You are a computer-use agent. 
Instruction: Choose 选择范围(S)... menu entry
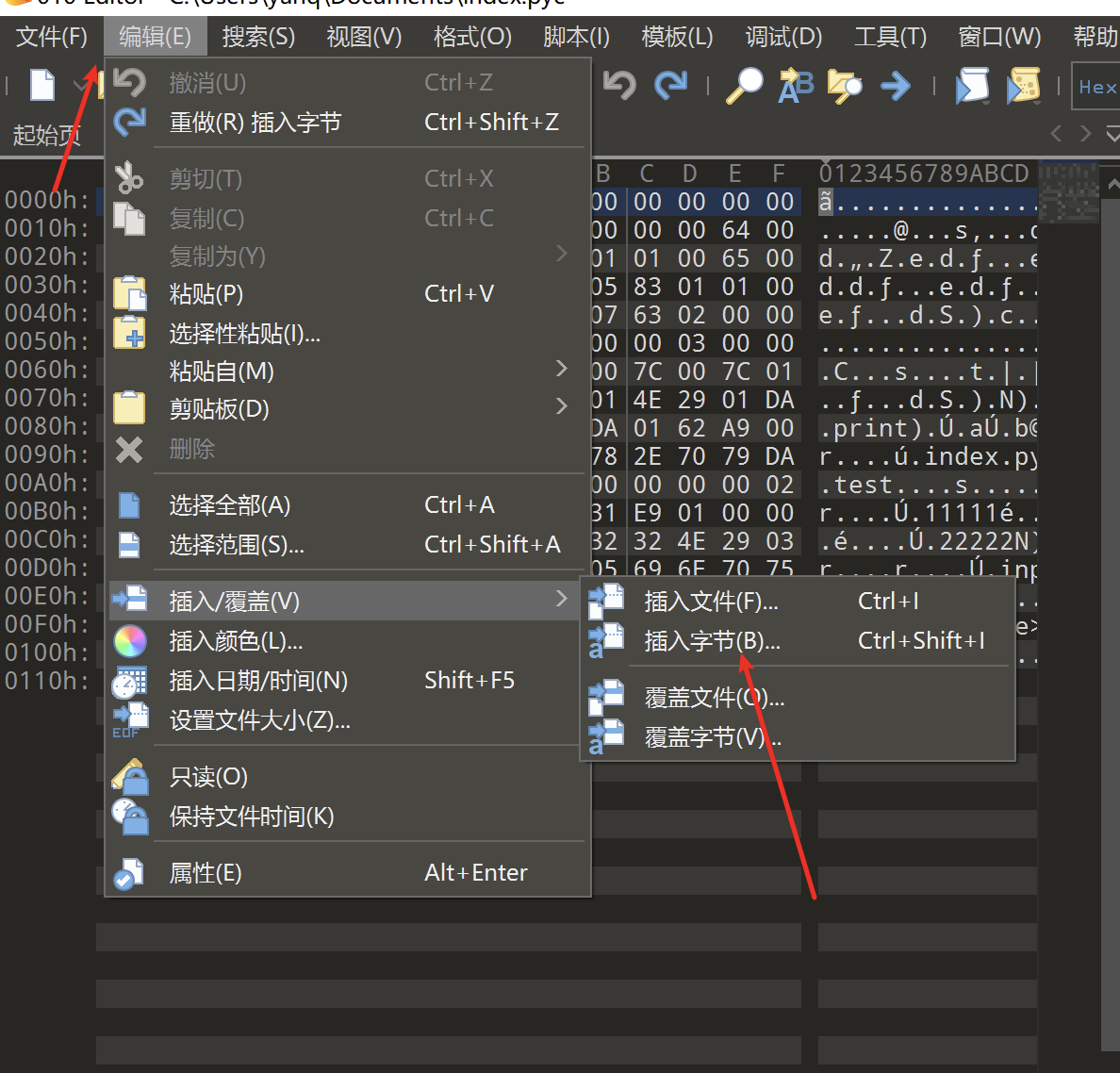click(x=348, y=544)
